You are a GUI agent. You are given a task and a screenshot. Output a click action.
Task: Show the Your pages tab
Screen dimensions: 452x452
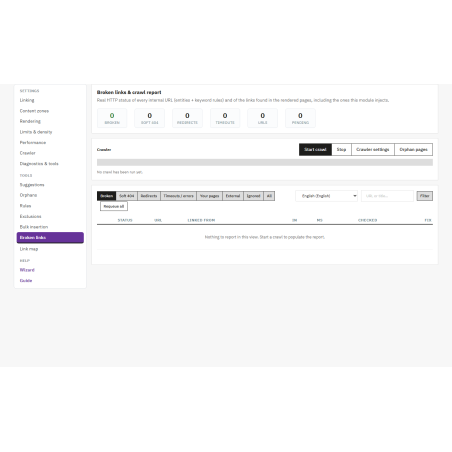[209, 196]
